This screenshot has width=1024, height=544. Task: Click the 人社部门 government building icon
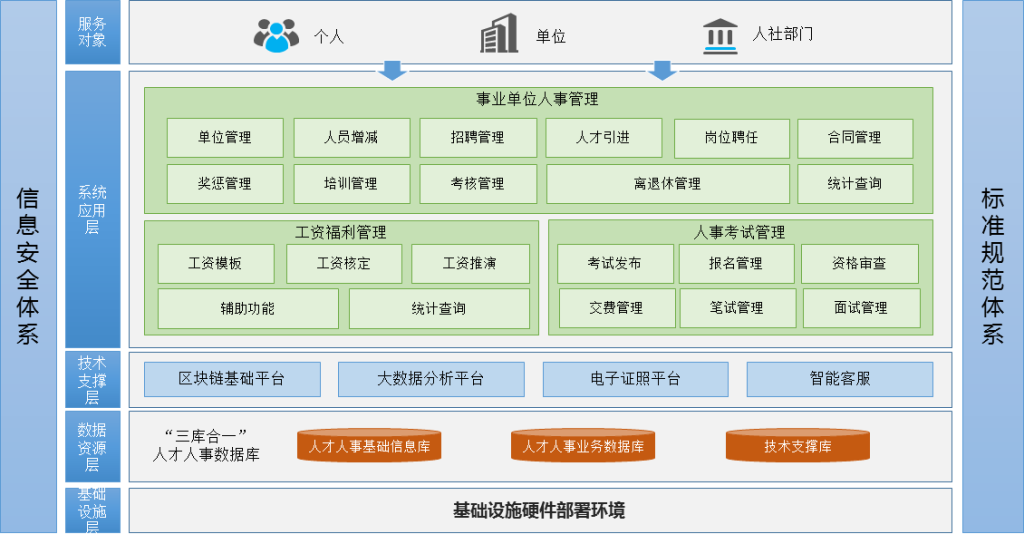click(x=720, y=35)
